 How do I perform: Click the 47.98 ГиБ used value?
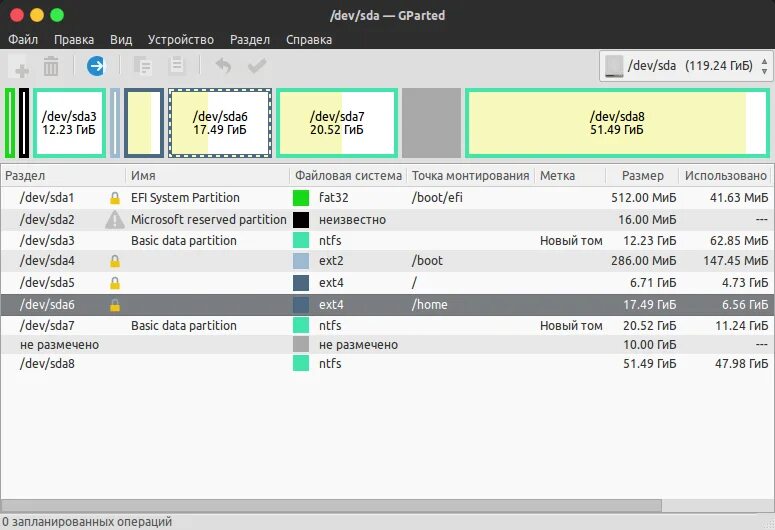pos(741,364)
